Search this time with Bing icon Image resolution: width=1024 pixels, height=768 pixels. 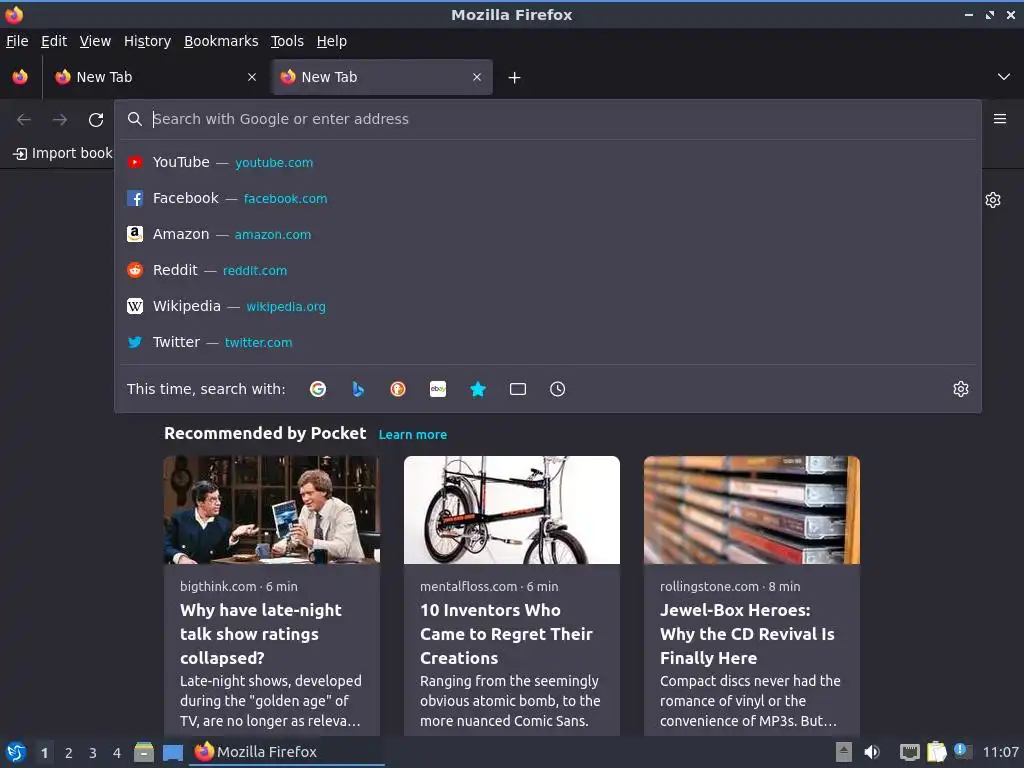click(x=358, y=389)
